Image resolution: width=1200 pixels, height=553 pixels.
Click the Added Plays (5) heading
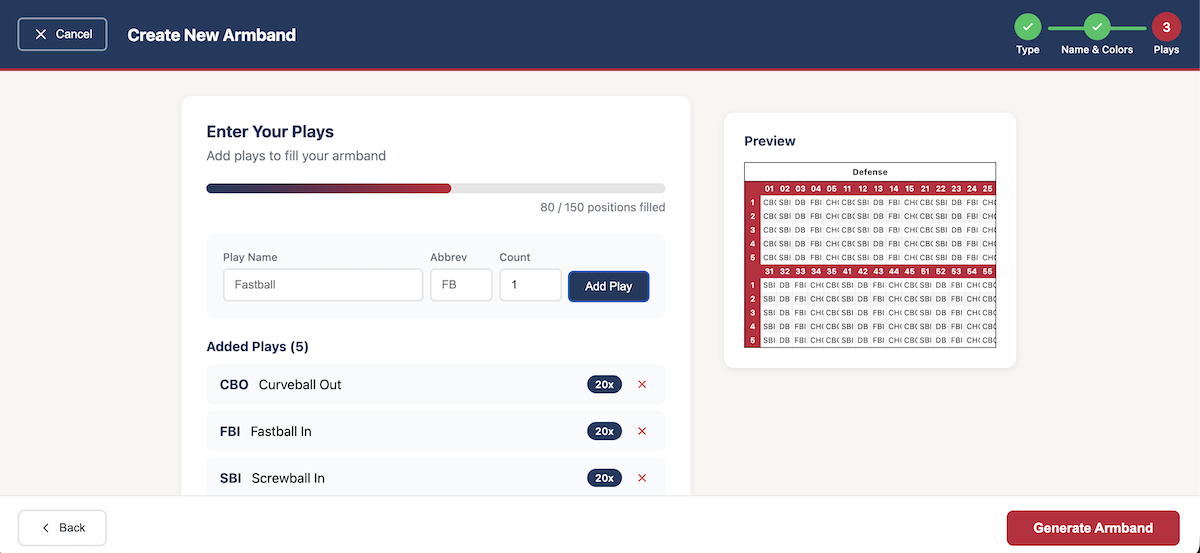(257, 347)
